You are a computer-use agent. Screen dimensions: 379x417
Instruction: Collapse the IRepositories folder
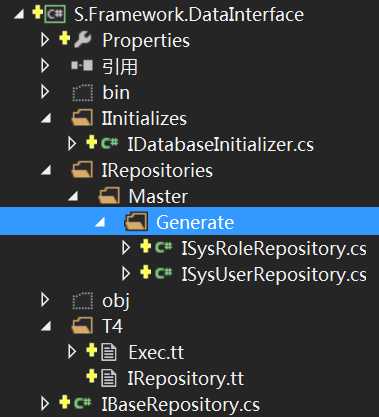46,171
